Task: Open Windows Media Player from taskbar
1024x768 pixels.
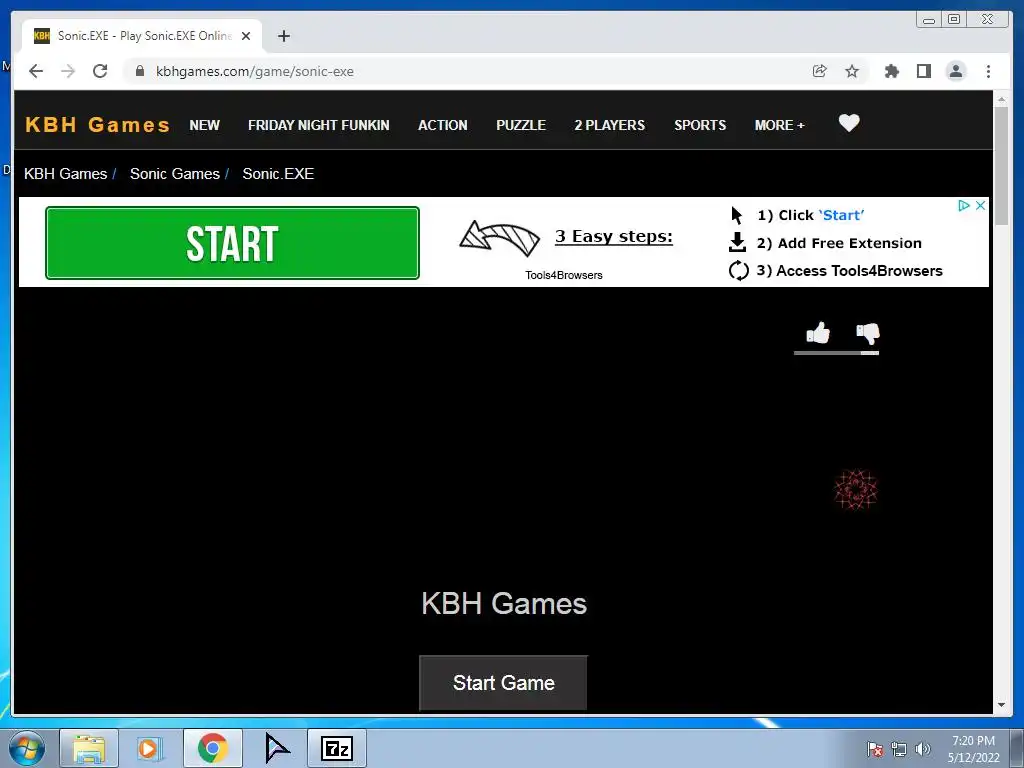Action: [149, 748]
